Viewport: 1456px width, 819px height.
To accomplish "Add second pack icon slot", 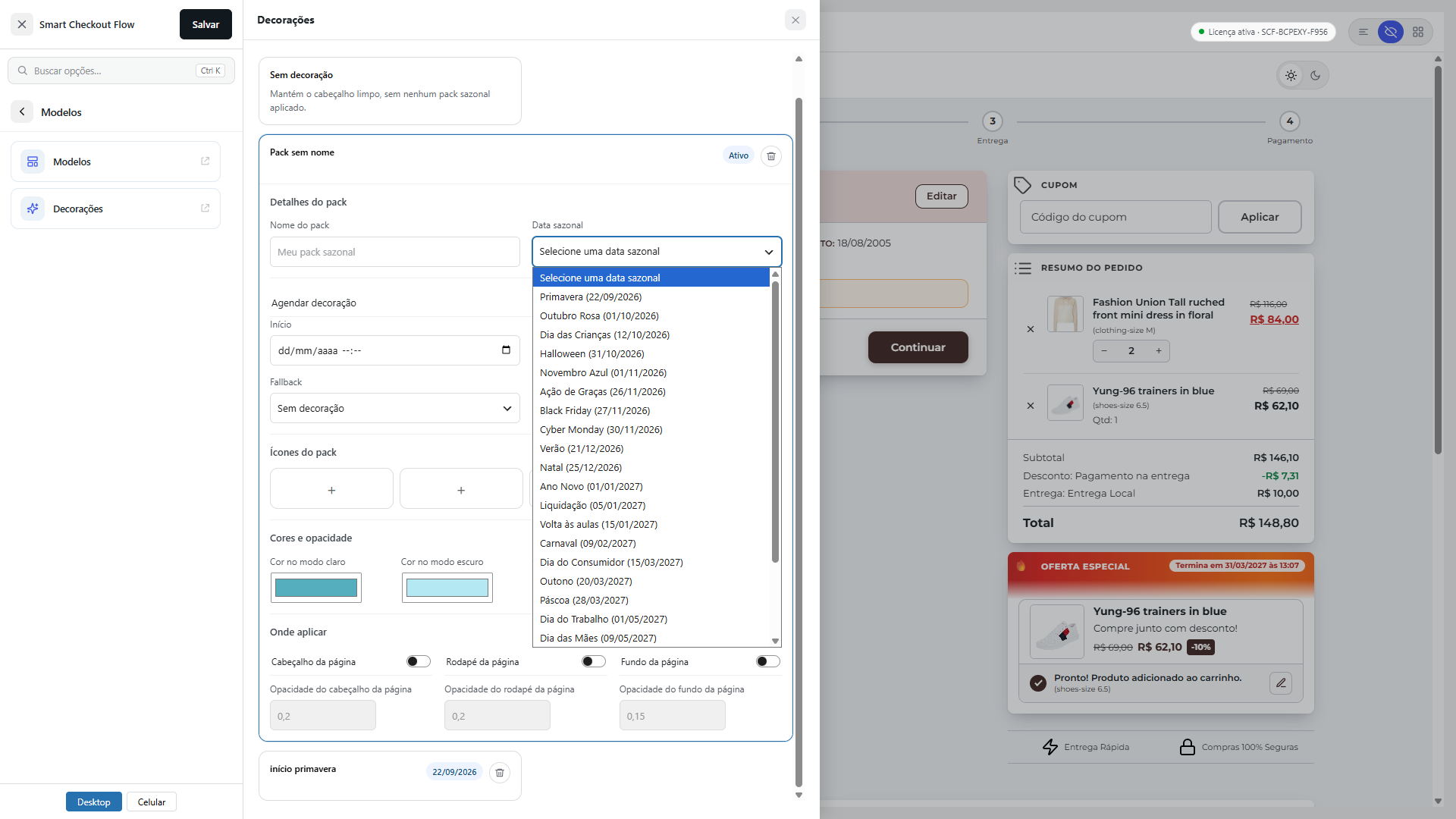I will (461, 489).
